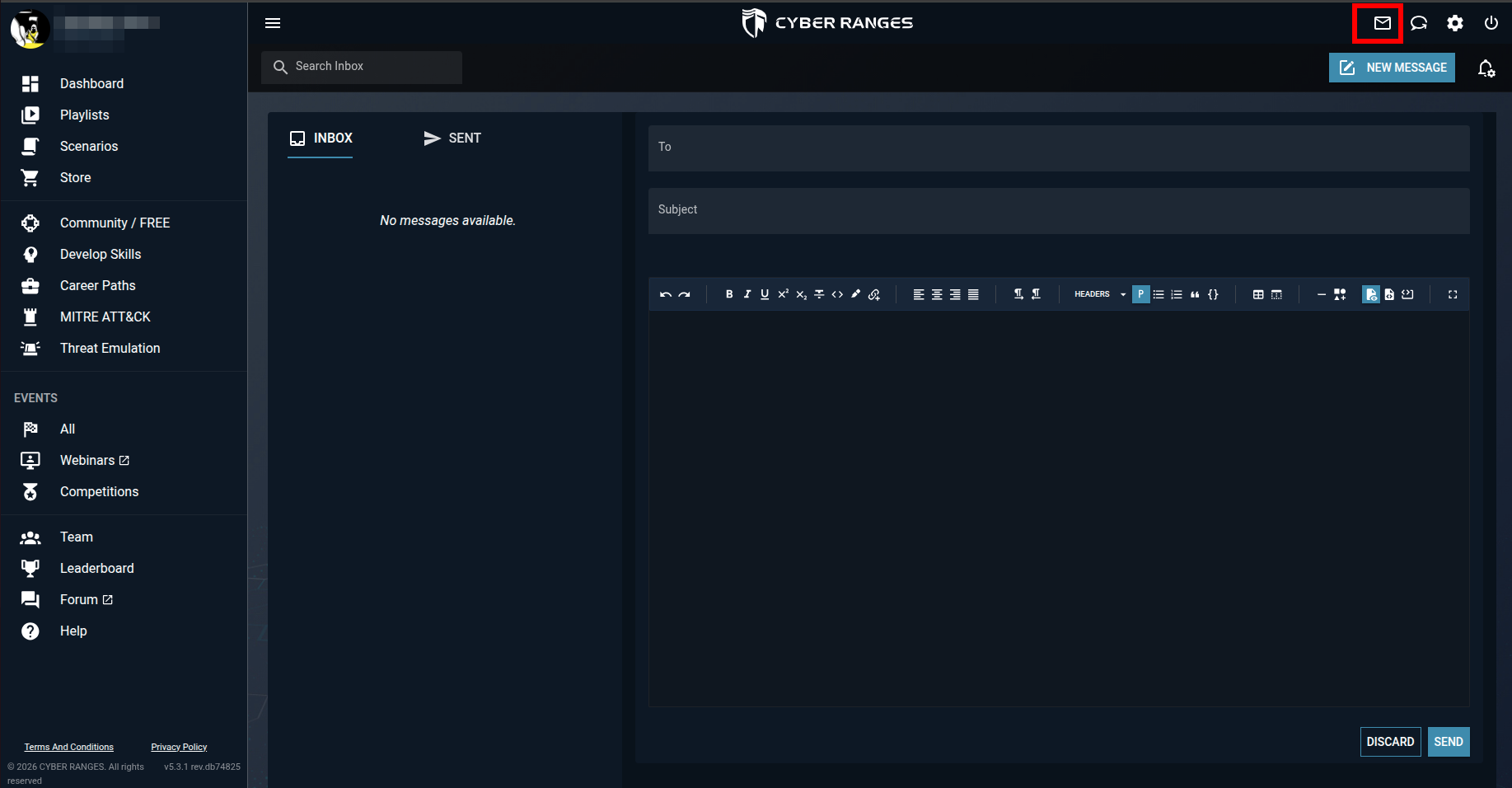Image resolution: width=1512 pixels, height=788 pixels.
Task: Align text left
Action: 919,294
